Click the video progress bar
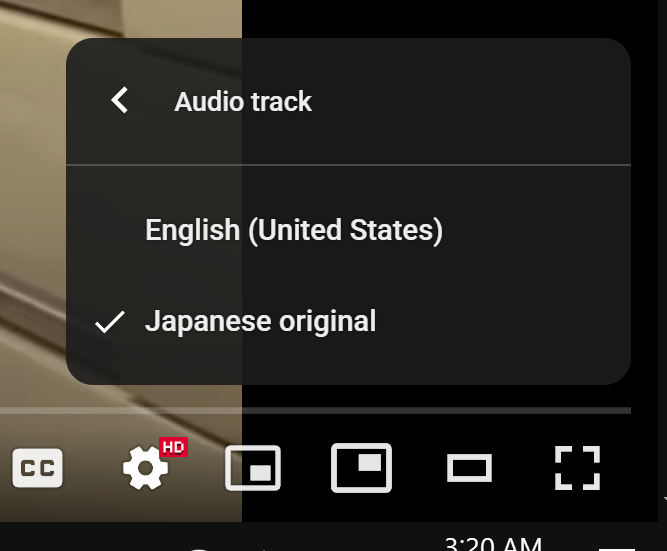This screenshot has height=551, width=667. [x=315, y=411]
